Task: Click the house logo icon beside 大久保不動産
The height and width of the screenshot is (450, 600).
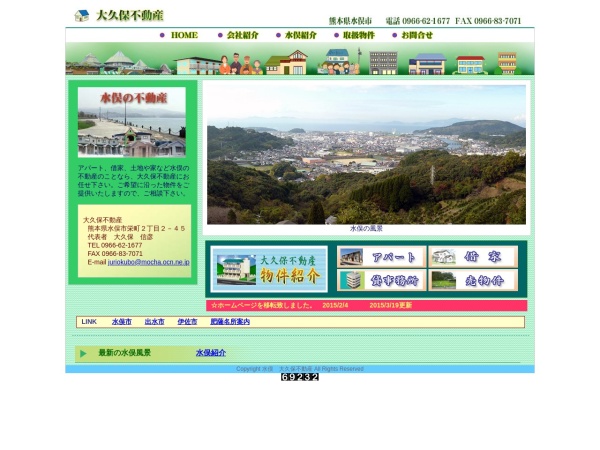Action: [x=82, y=16]
